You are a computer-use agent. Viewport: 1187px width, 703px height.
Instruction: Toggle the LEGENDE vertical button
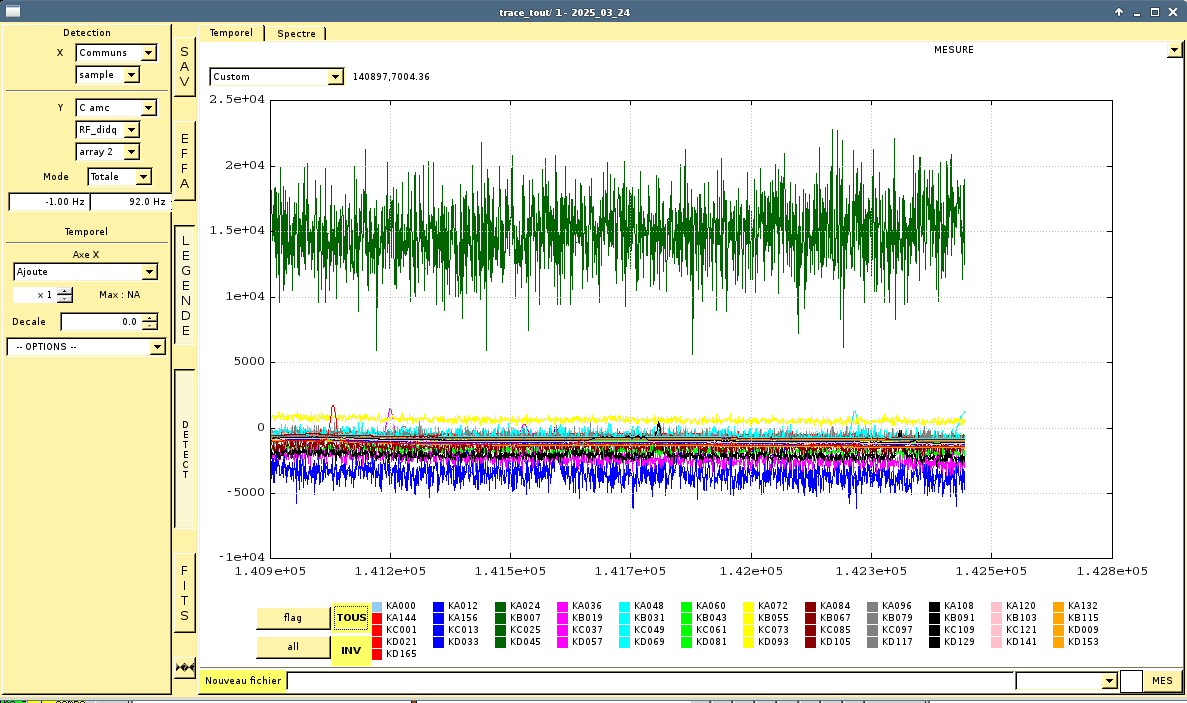[185, 285]
